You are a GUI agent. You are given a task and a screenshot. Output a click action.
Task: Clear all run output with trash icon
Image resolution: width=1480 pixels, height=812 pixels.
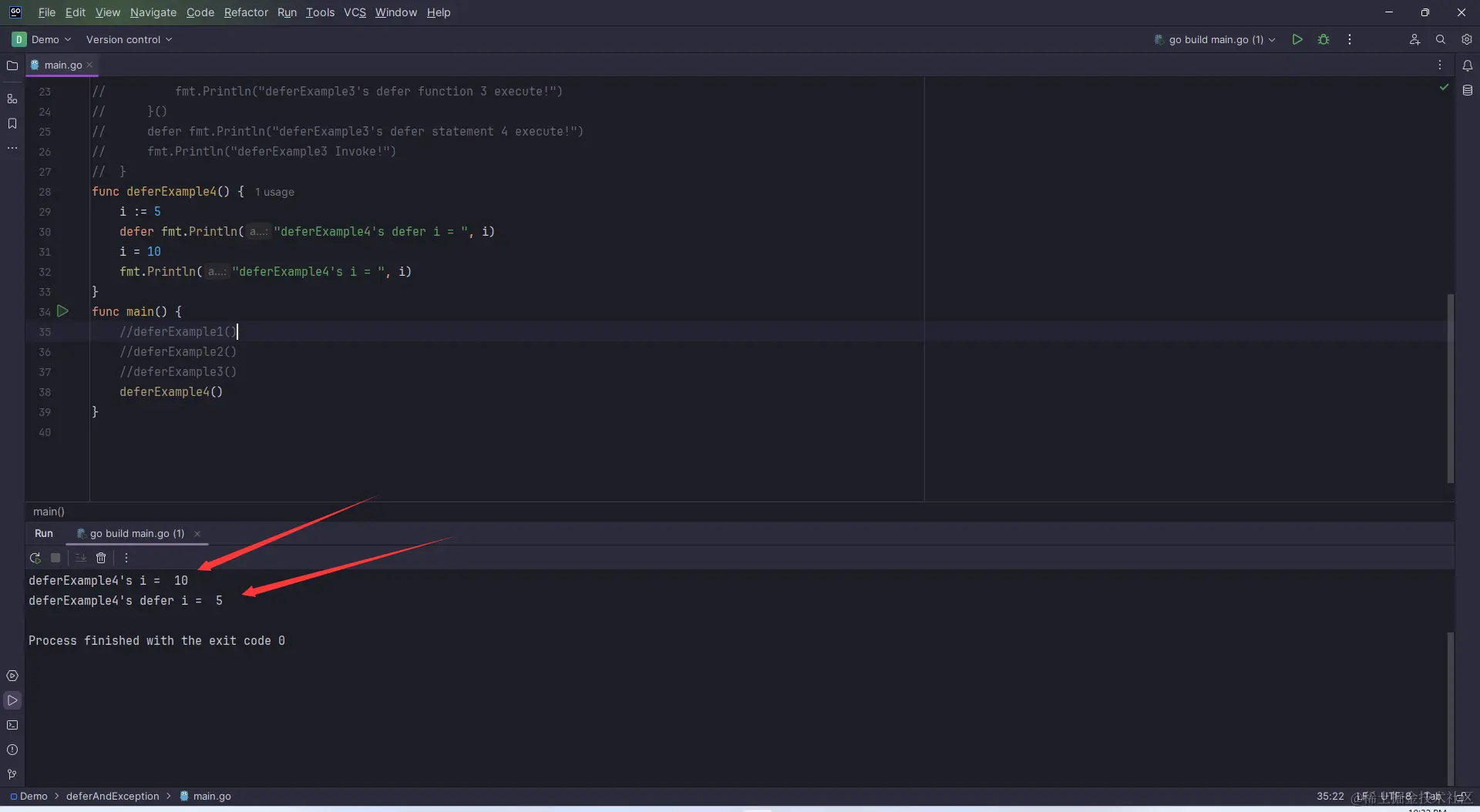[101, 558]
